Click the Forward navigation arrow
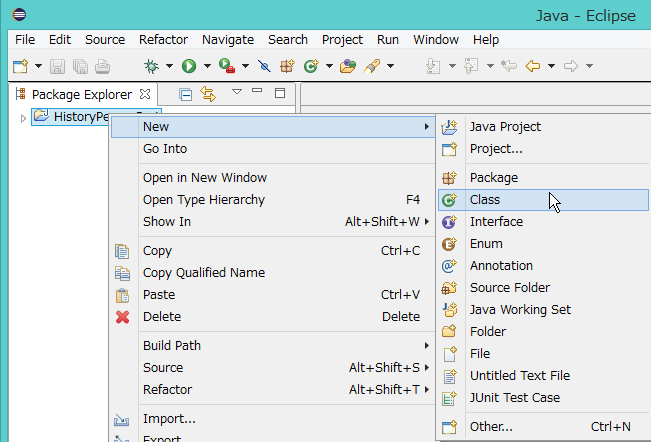The height and width of the screenshot is (442, 651). pyautogui.click(x=571, y=66)
